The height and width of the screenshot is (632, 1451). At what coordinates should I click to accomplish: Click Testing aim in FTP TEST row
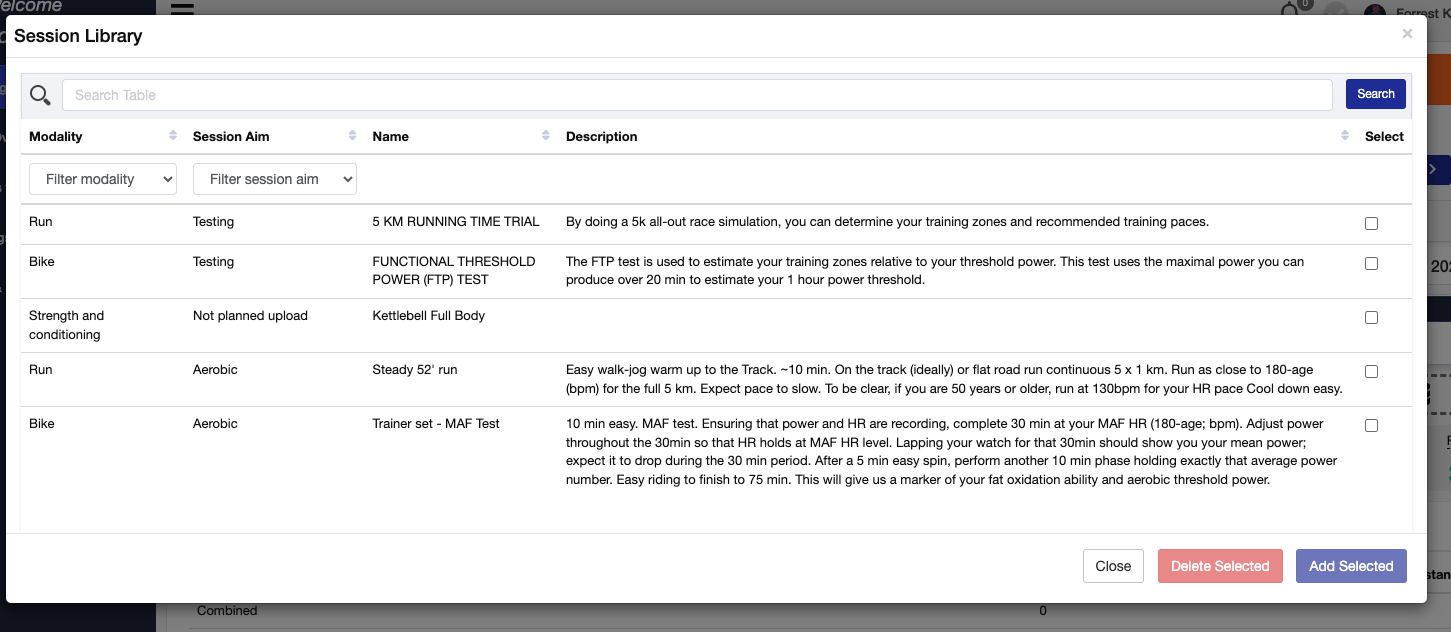pos(213,261)
